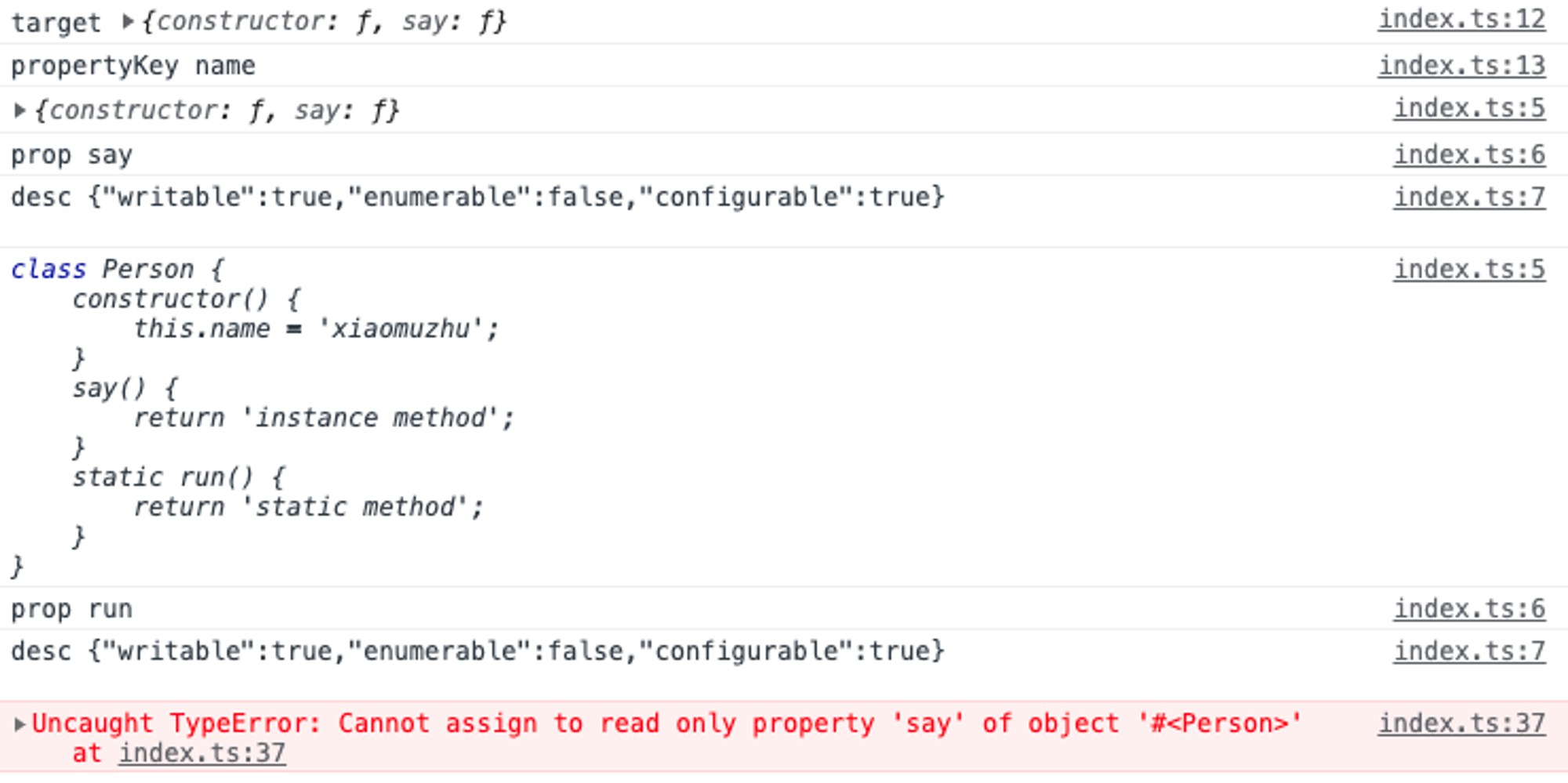
Task: Click the red TypeError message text
Action: click(x=666, y=723)
